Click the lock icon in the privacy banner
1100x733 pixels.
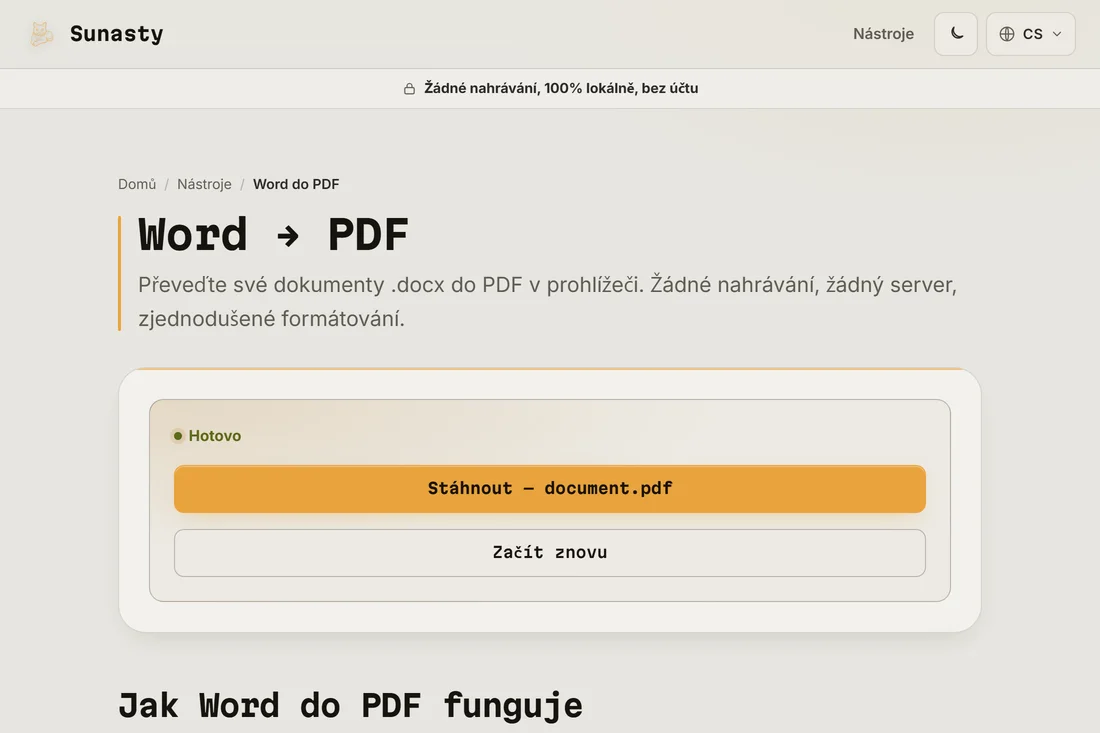(x=409, y=88)
